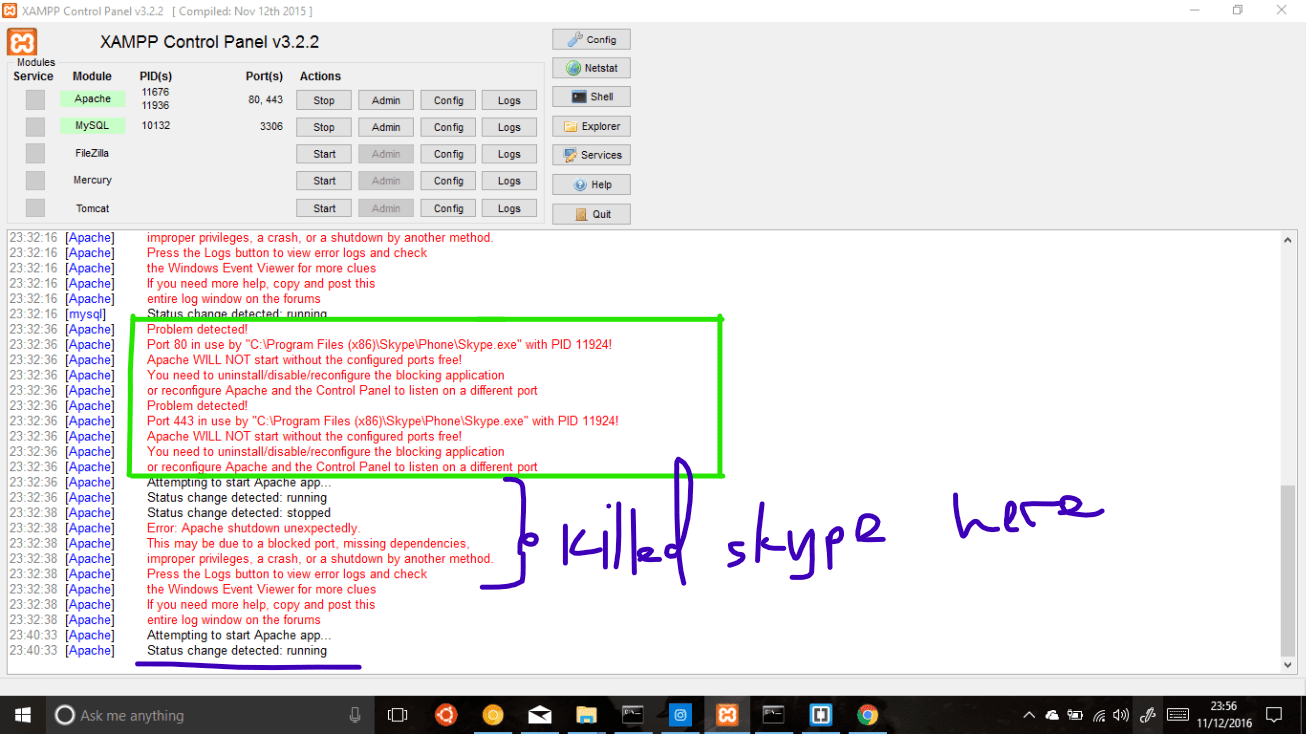1306x734 pixels.
Task: Click the log scrollbar up arrow
Action: coord(1288,239)
